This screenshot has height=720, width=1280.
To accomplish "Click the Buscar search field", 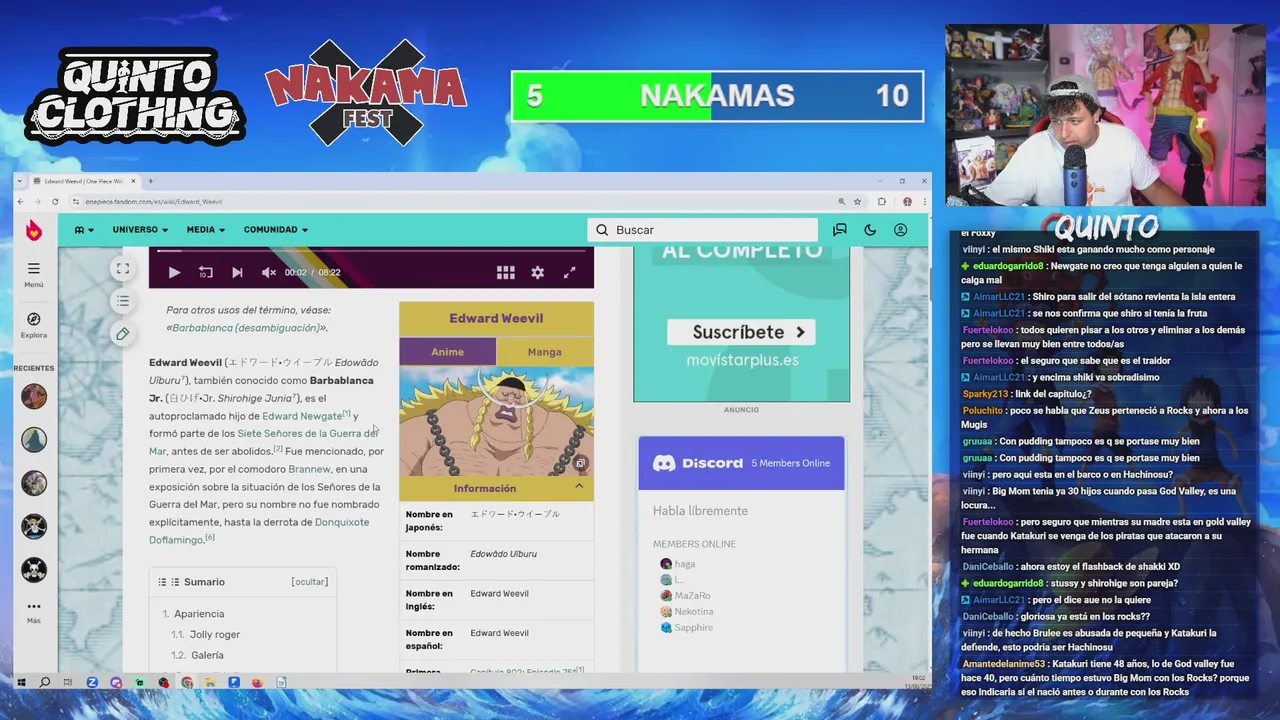I will (703, 230).
